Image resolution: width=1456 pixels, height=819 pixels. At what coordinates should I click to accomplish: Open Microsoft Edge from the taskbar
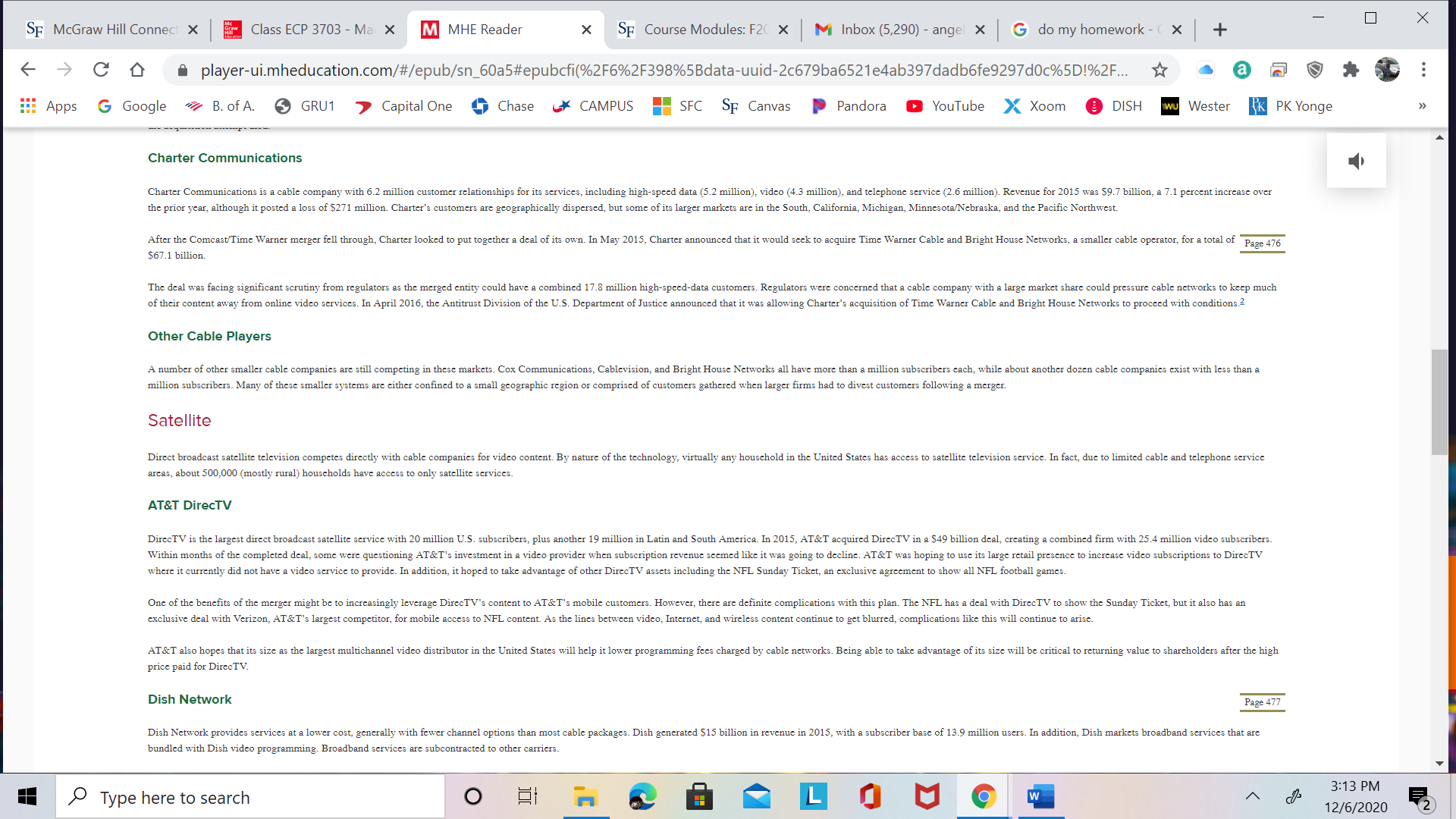tap(642, 796)
